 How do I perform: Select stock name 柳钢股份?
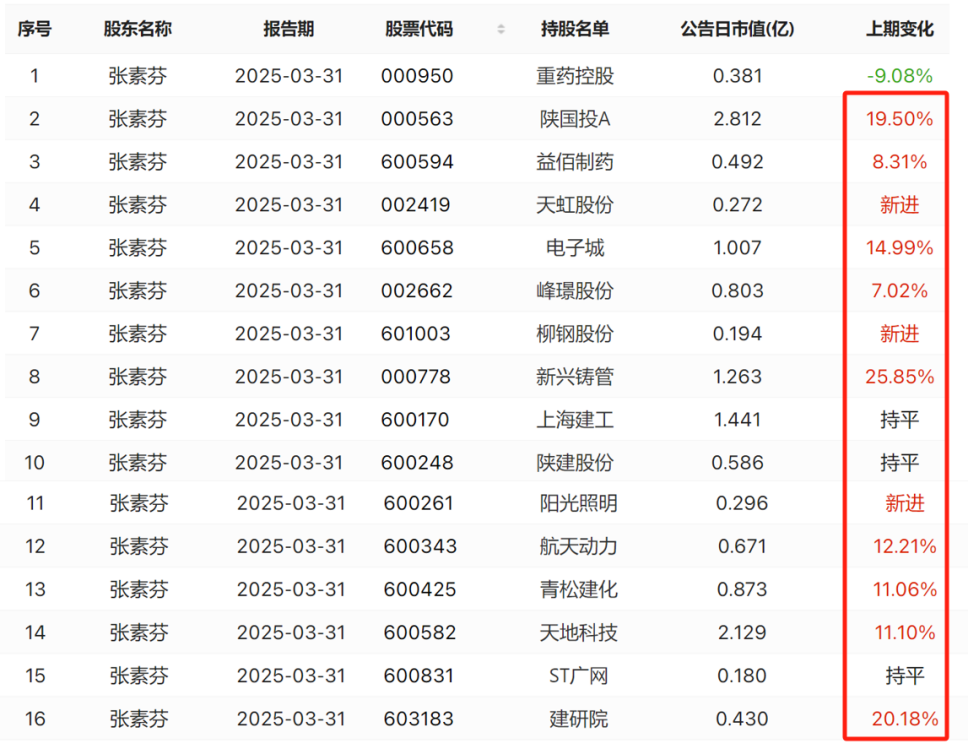coord(575,333)
